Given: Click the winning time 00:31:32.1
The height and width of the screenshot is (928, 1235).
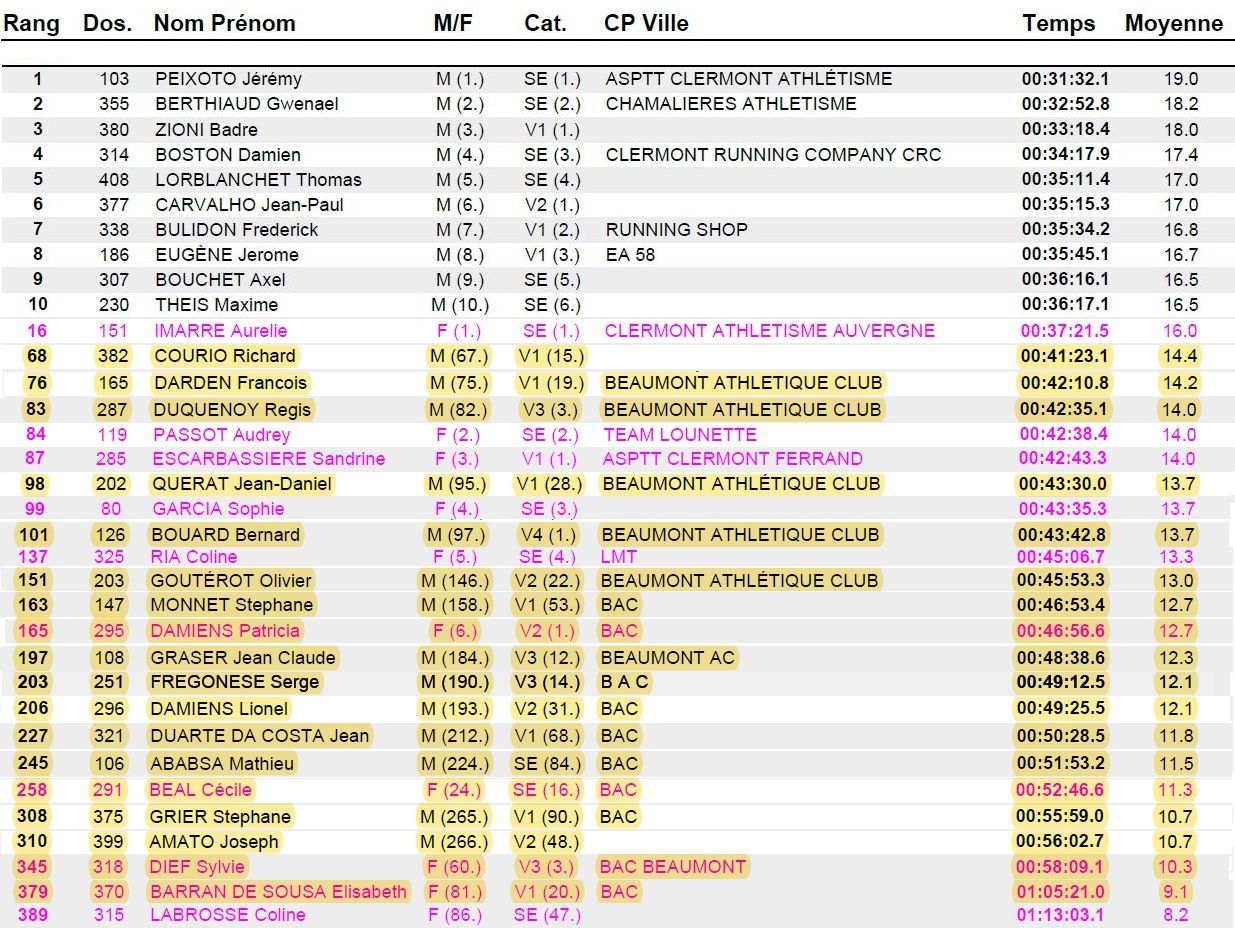Looking at the screenshot, I should click(1065, 79).
